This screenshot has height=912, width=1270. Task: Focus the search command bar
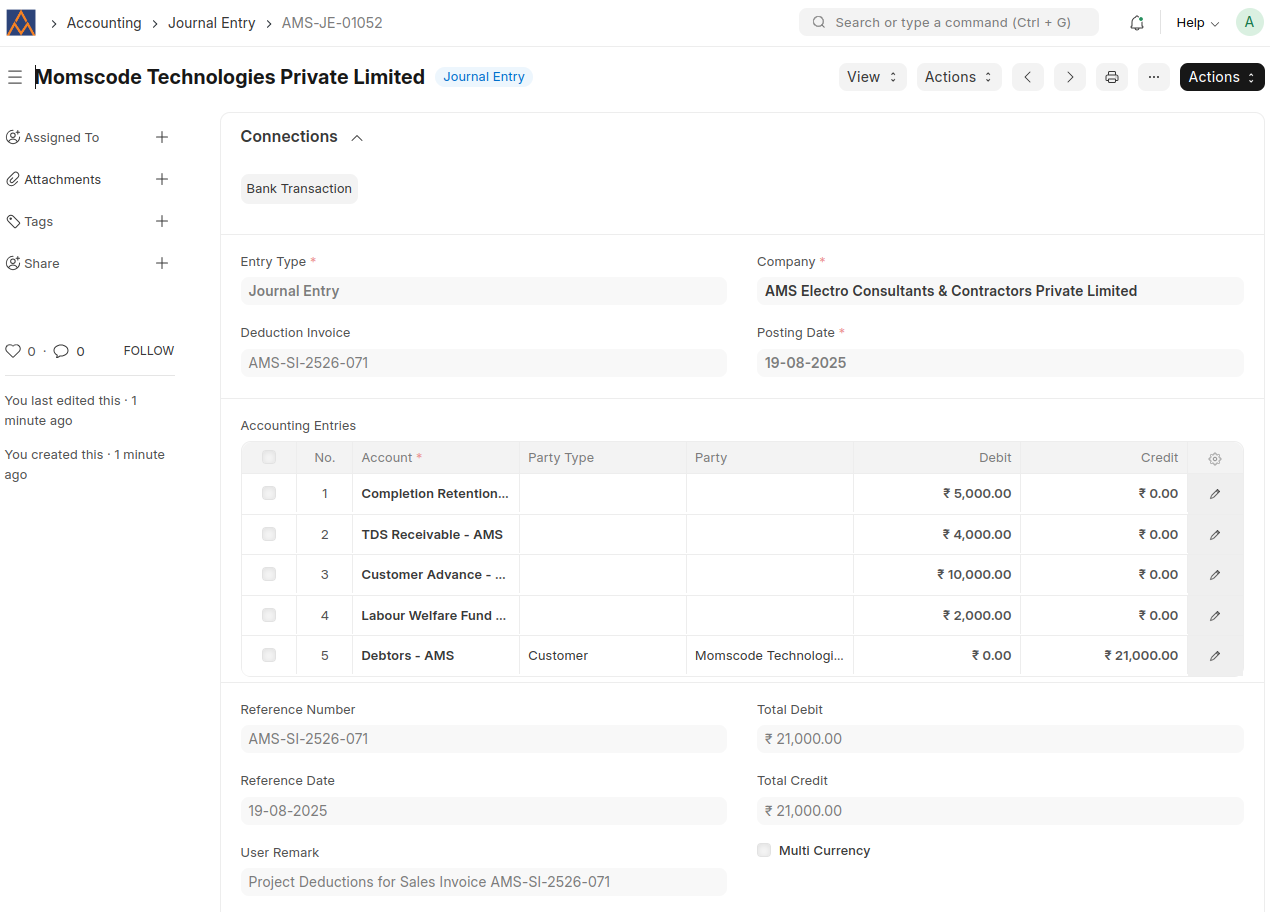[x=948, y=23]
